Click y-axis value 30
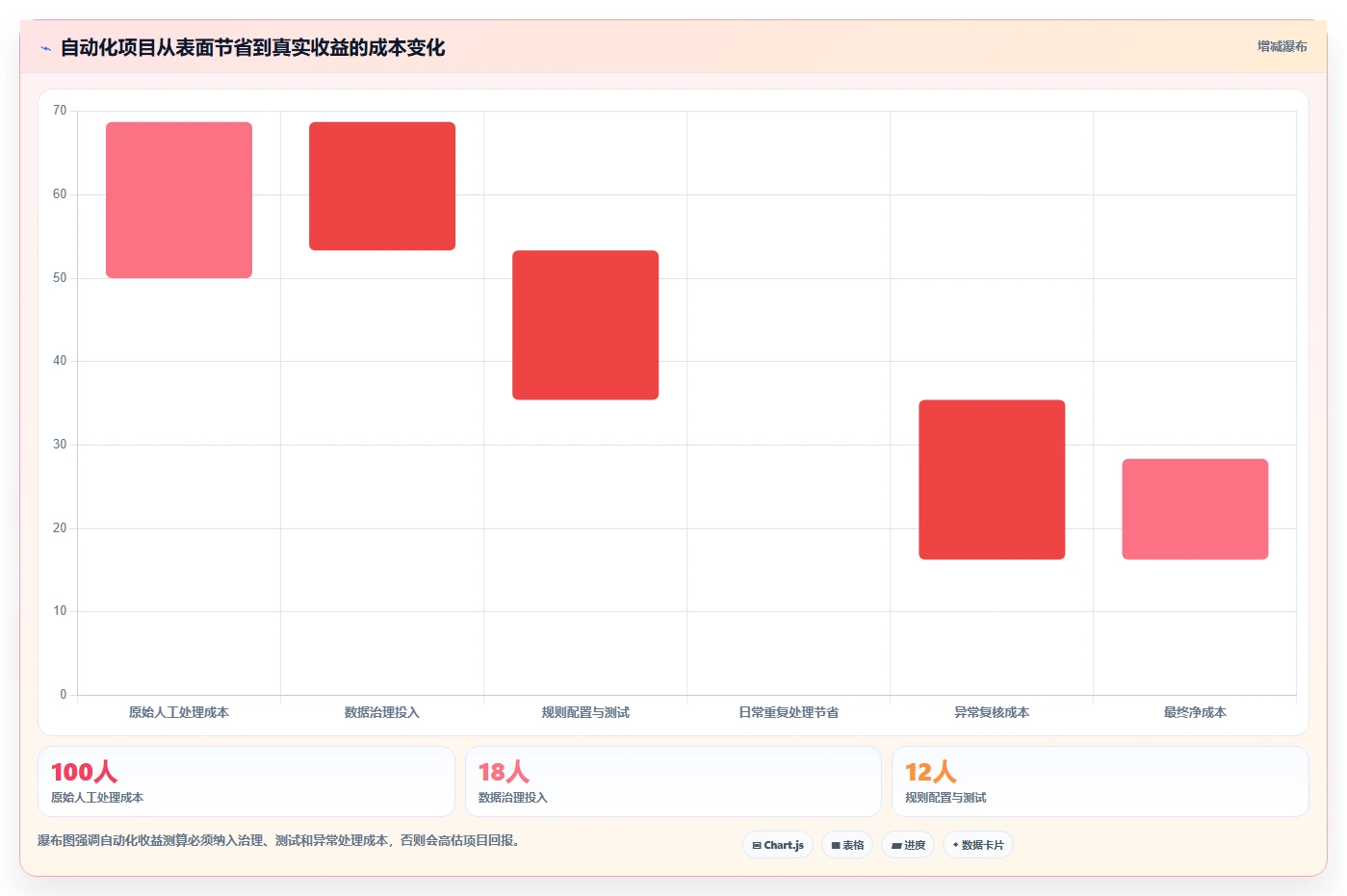Image resolution: width=1347 pixels, height=896 pixels. [x=60, y=445]
